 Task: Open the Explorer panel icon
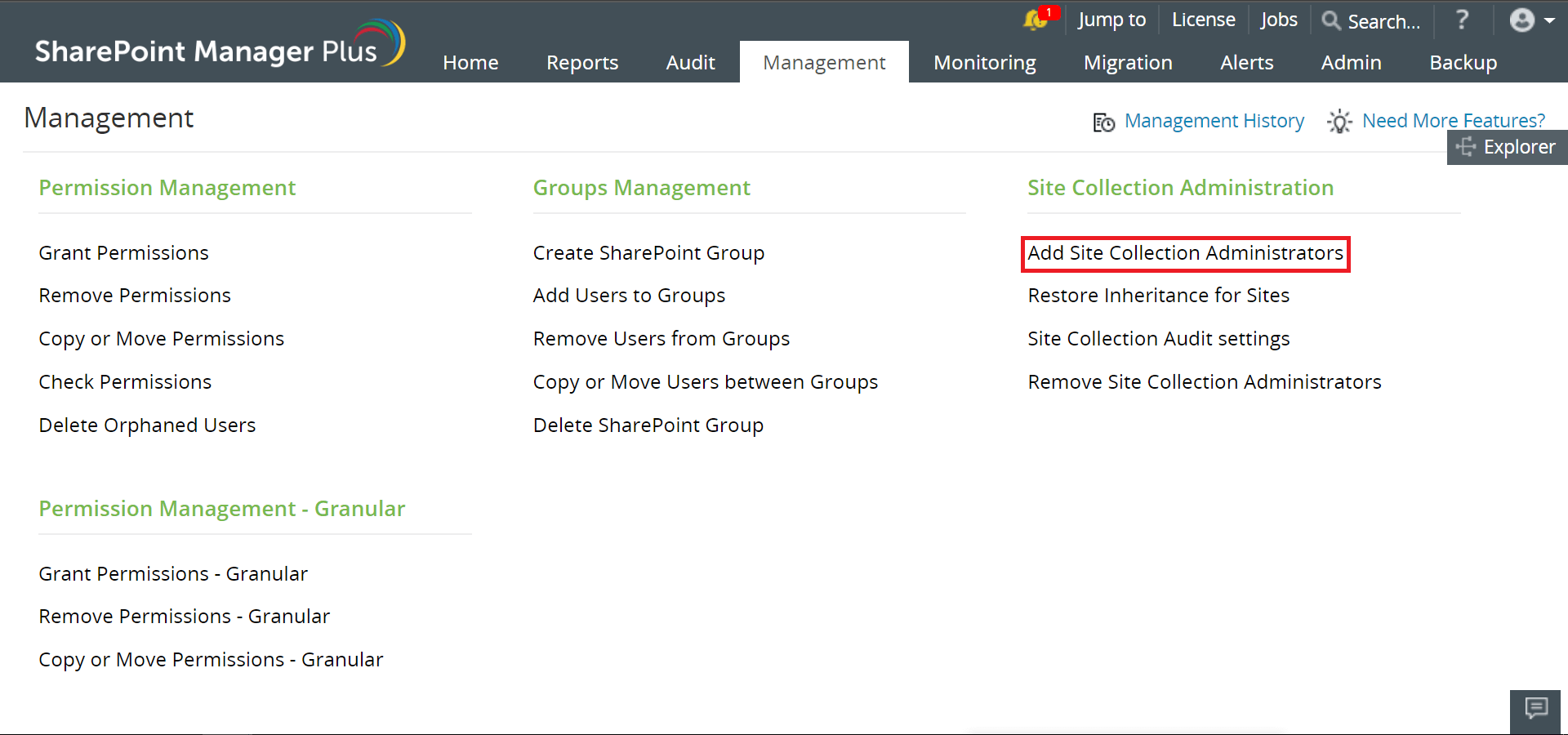click(1466, 147)
